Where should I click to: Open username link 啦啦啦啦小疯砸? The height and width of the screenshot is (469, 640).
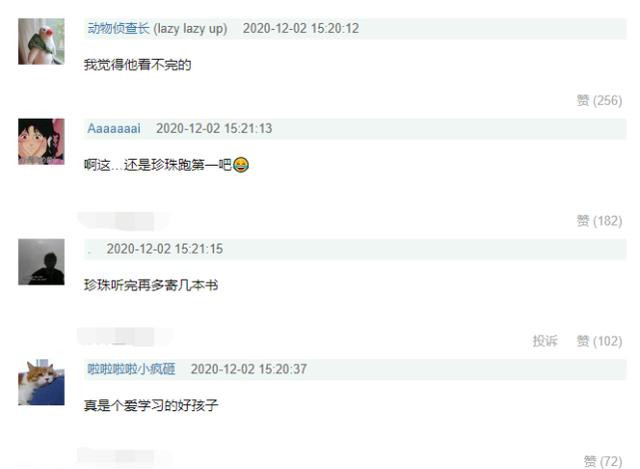pyautogui.click(x=131, y=369)
